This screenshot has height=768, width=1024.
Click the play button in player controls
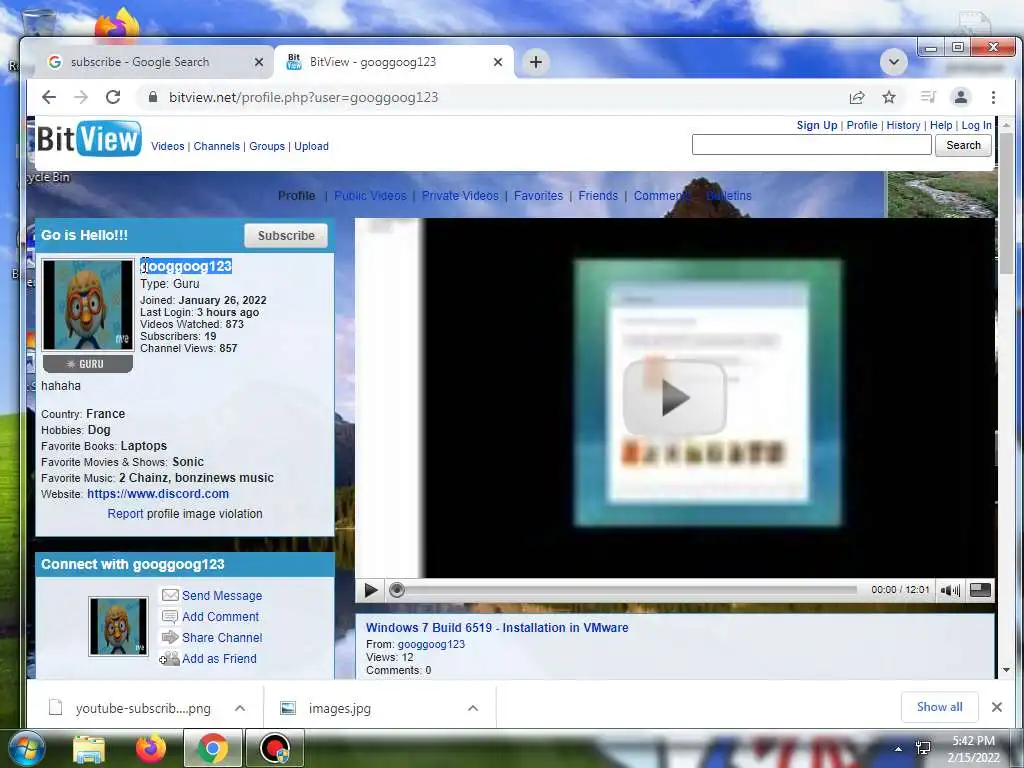click(x=370, y=590)
